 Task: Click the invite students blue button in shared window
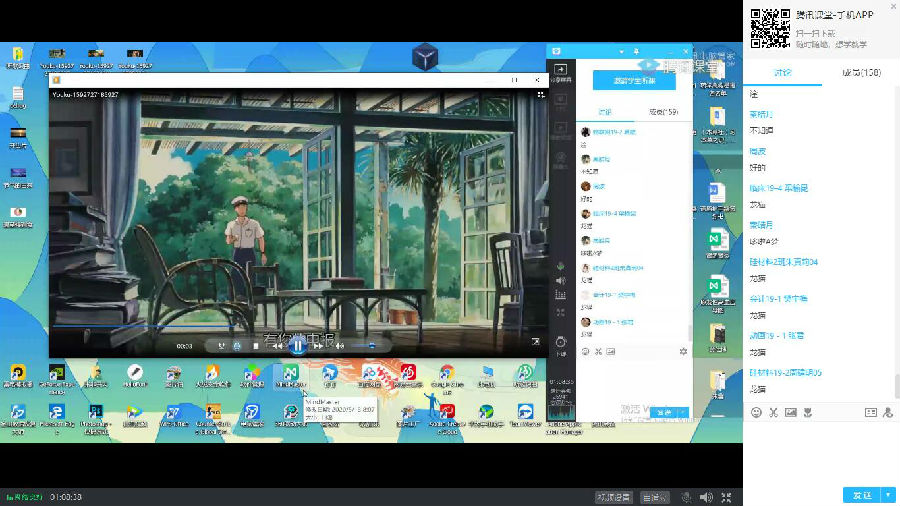pyautogui.click(x=634, y=81)
